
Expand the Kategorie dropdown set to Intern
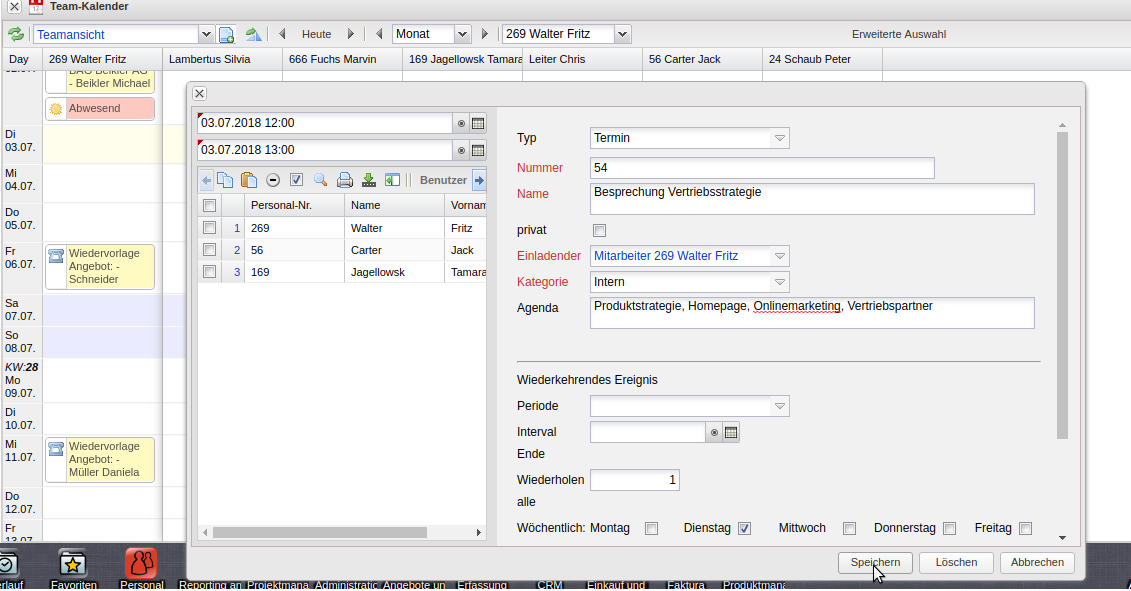(x=780, y=283)
